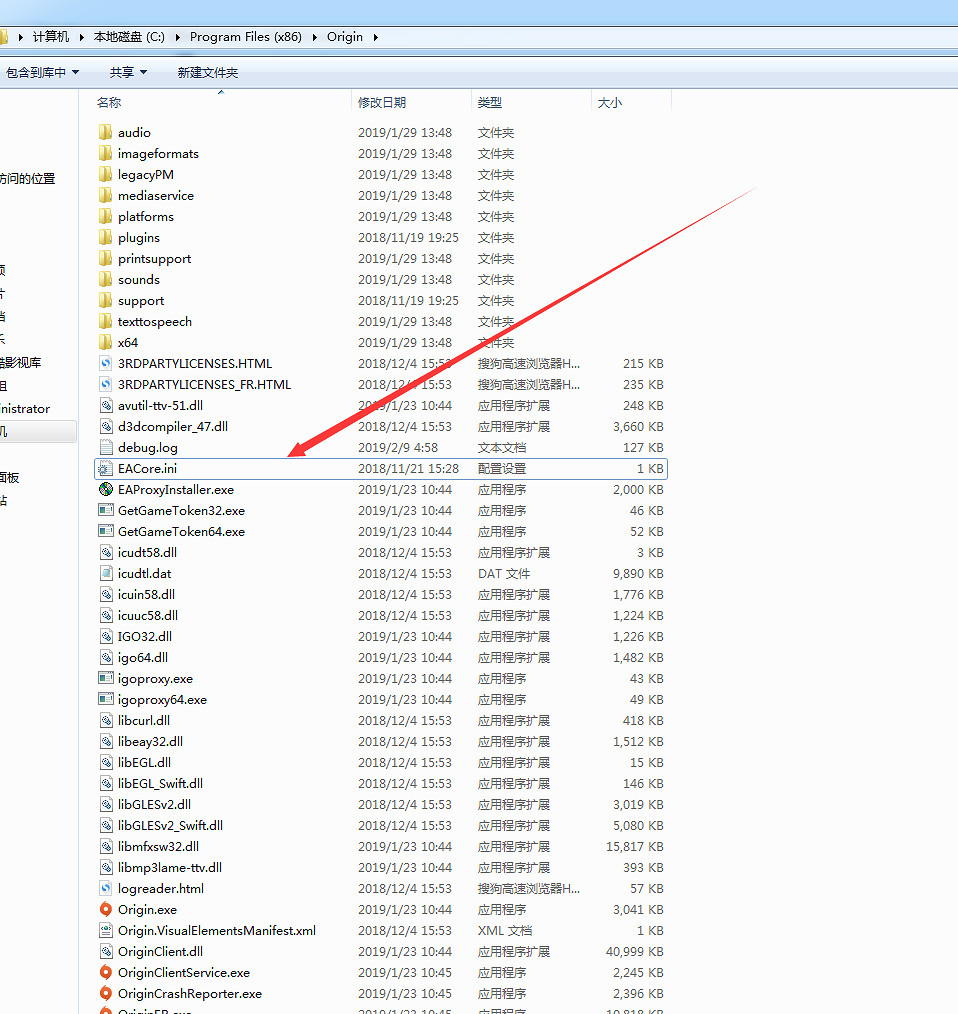
Task: Click 本地磁盘 (C:) in address bar
Action: click(x=129, y=37)
